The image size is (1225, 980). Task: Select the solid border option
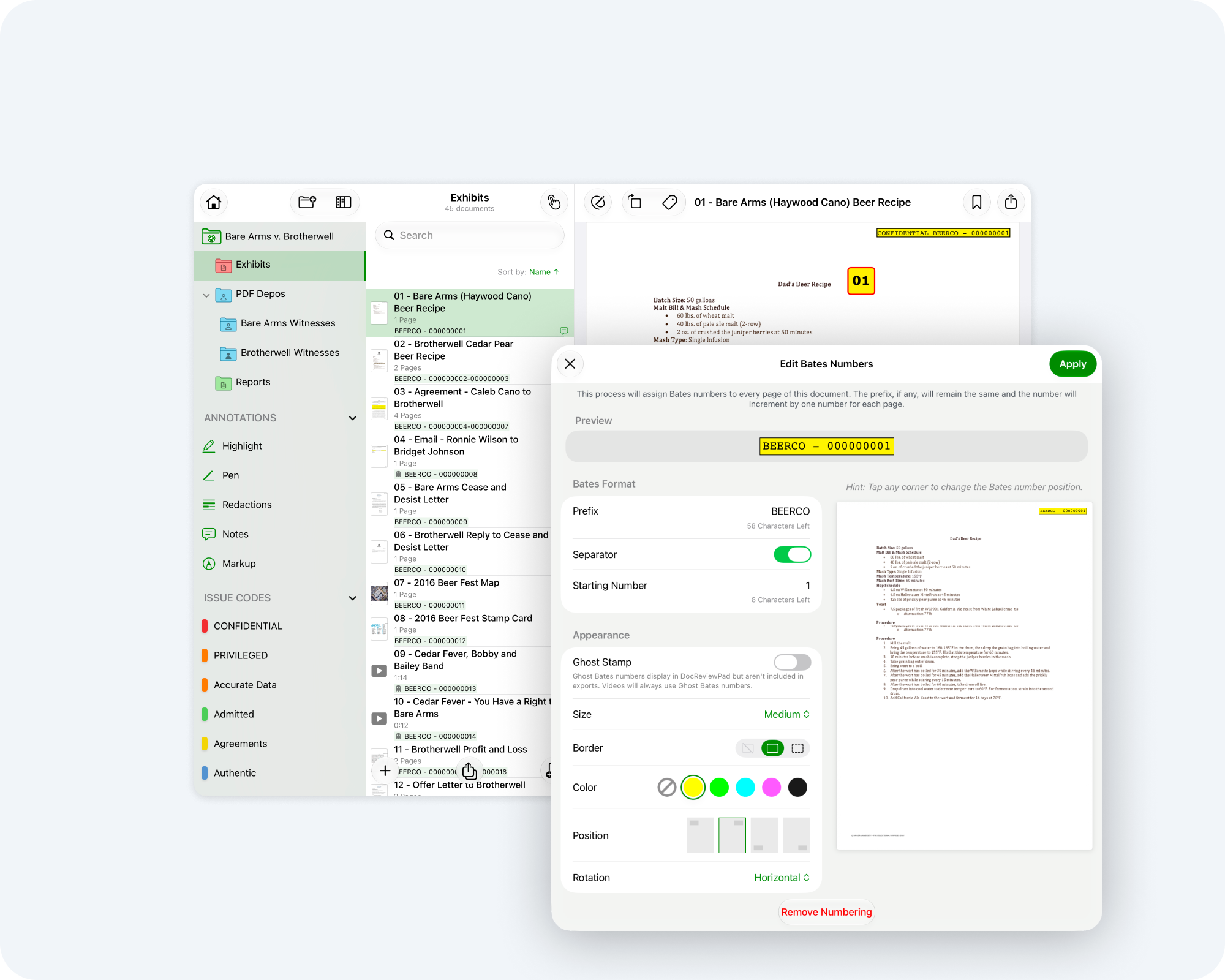click(x=772, y=748)
